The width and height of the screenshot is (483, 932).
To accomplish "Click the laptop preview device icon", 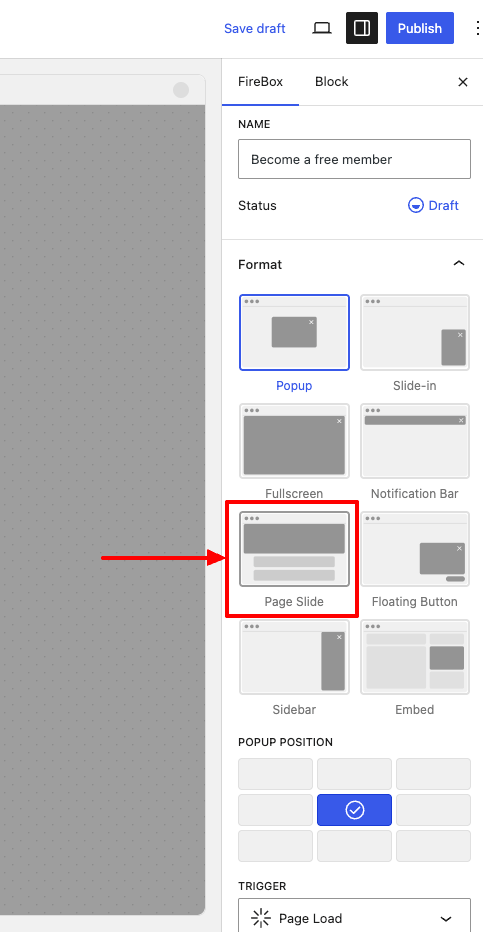I will 322,28.
